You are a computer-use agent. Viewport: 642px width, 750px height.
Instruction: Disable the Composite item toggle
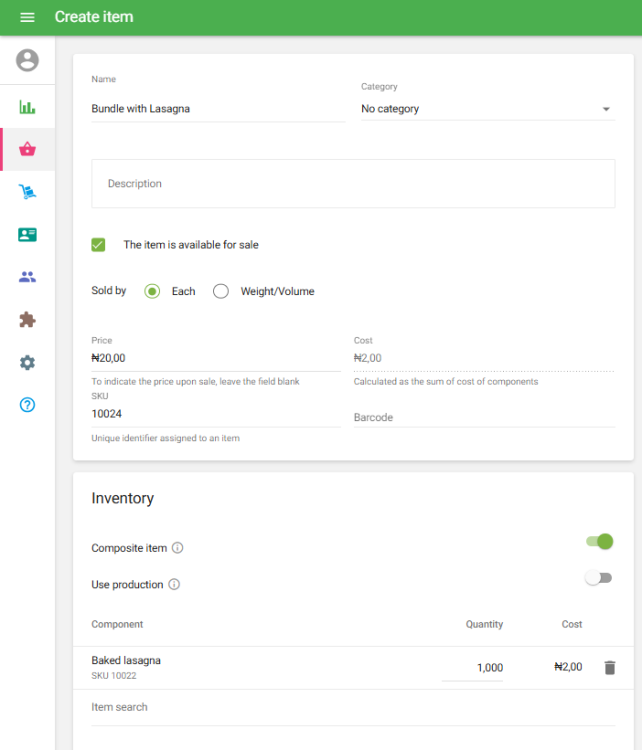click(599, 542)
